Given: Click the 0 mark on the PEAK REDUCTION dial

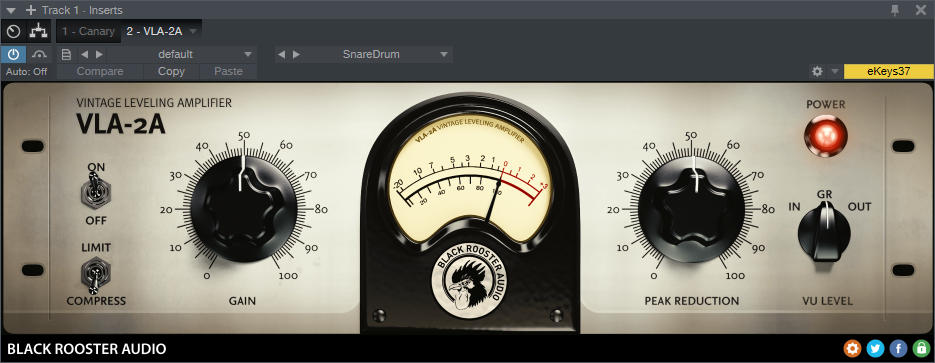Looking at the screenshot, I should (x=654, y=276).
